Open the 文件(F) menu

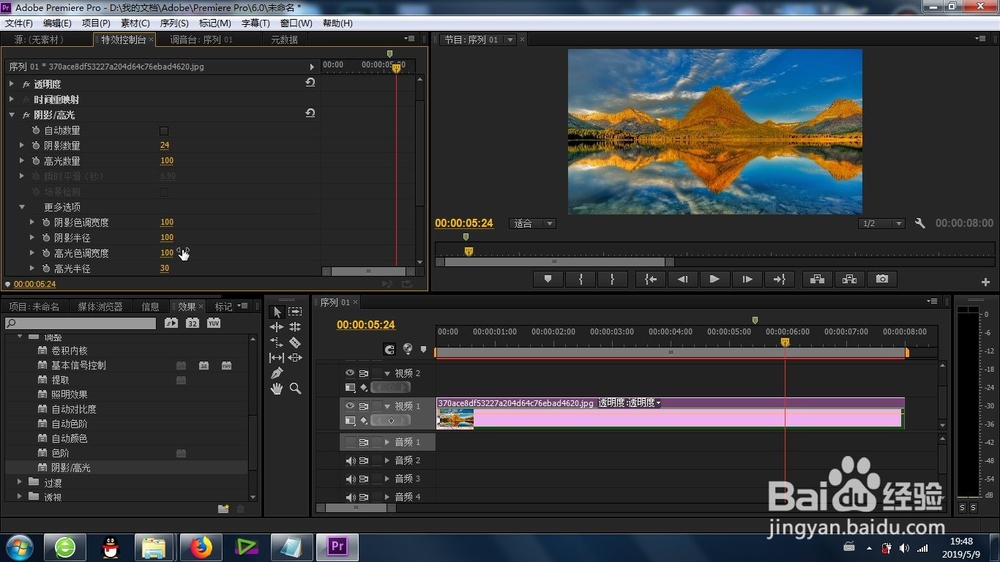(19, 23)
